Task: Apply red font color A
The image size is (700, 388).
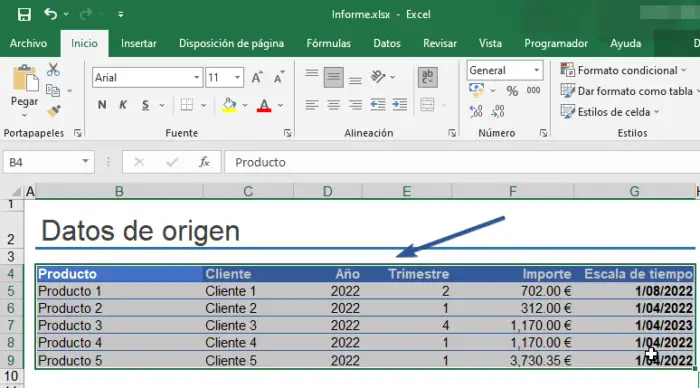Action: pos(264,105)
